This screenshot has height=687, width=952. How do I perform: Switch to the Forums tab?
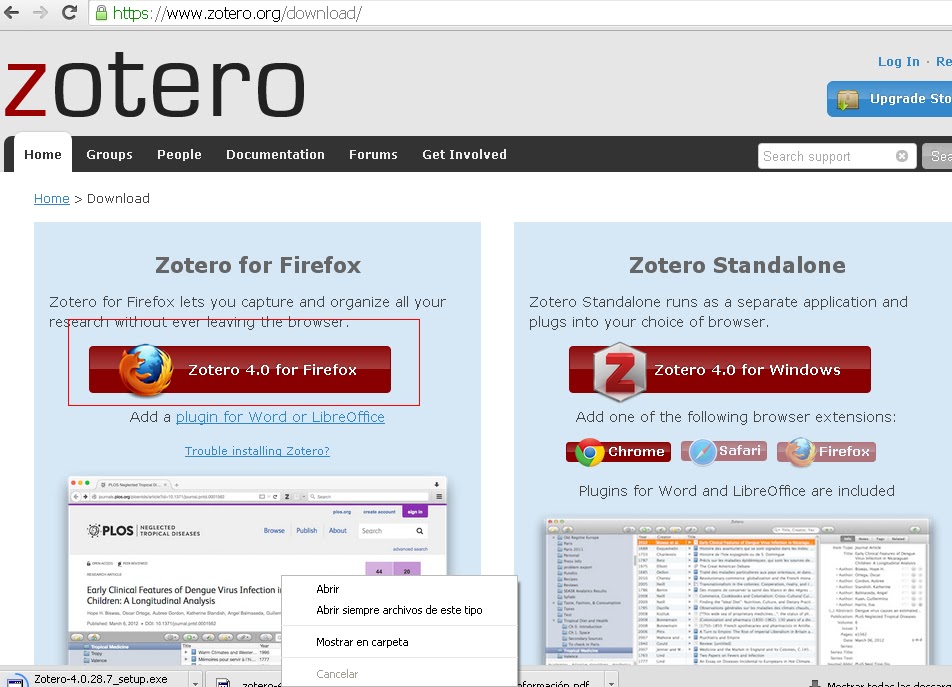pyautogui.click(x=373, y=155)
